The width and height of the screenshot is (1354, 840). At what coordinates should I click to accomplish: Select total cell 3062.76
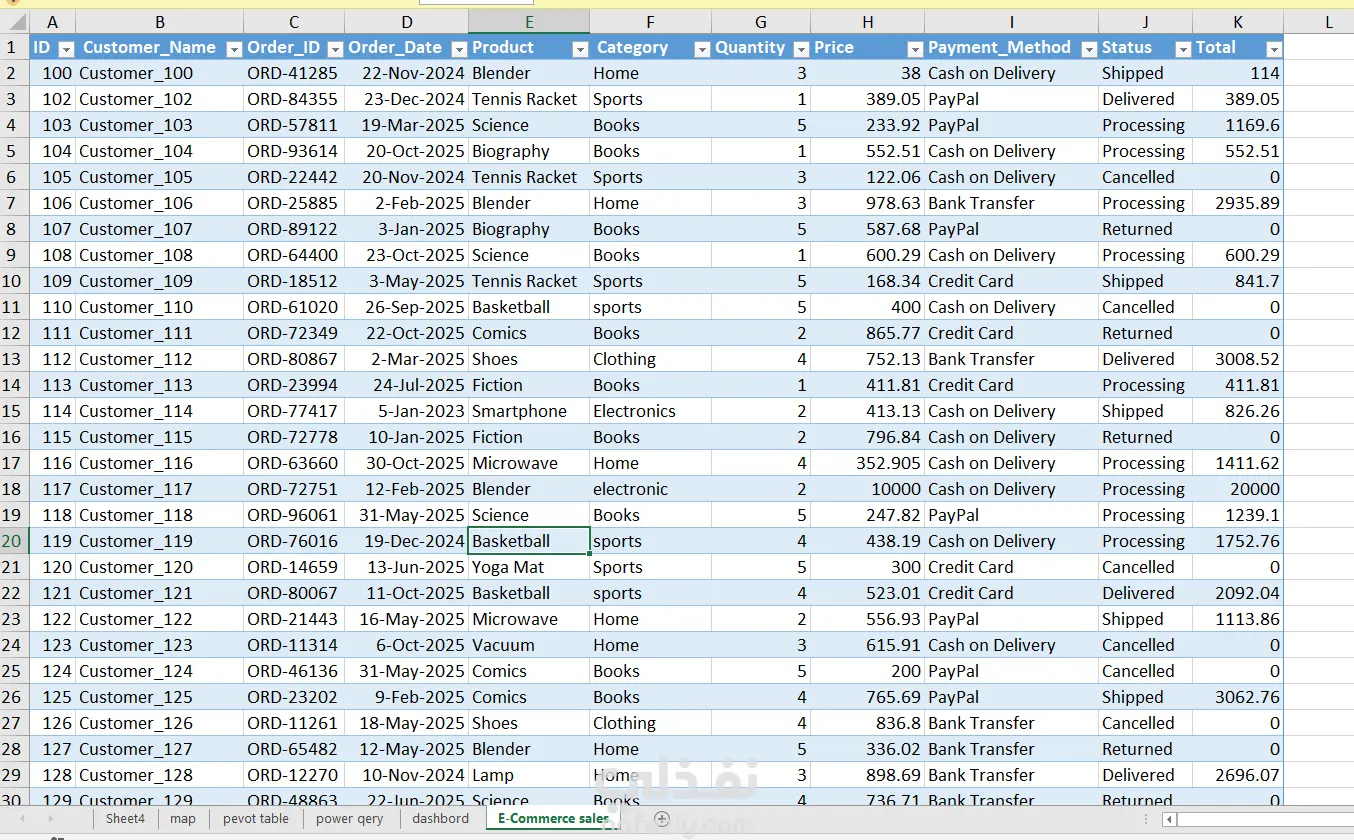(x=1238, y=697)
